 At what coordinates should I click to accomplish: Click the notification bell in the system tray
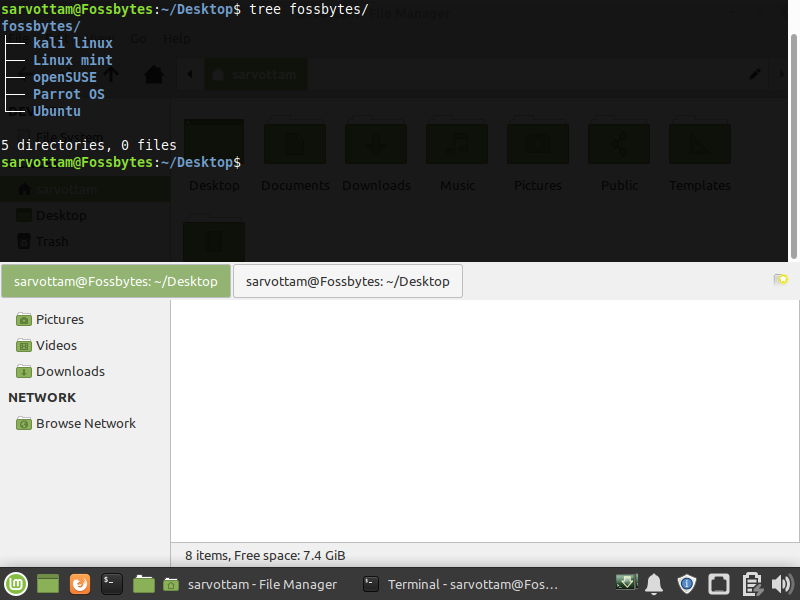point(654,583)
